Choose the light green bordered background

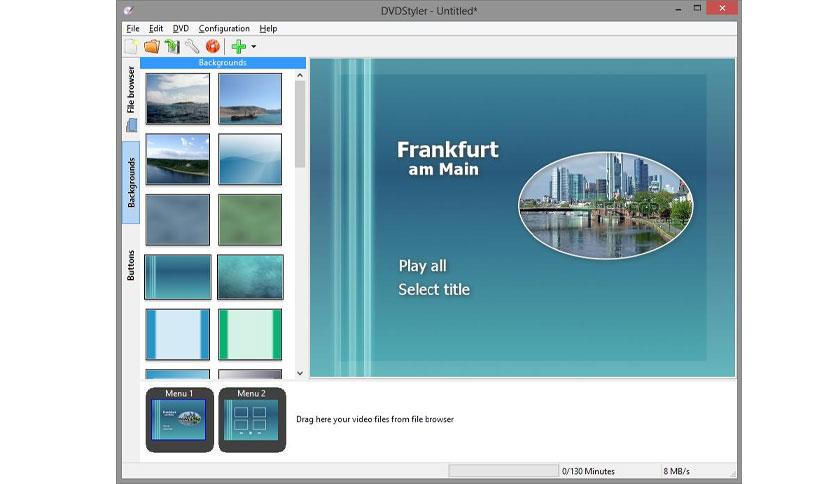(x=250, y=335)
